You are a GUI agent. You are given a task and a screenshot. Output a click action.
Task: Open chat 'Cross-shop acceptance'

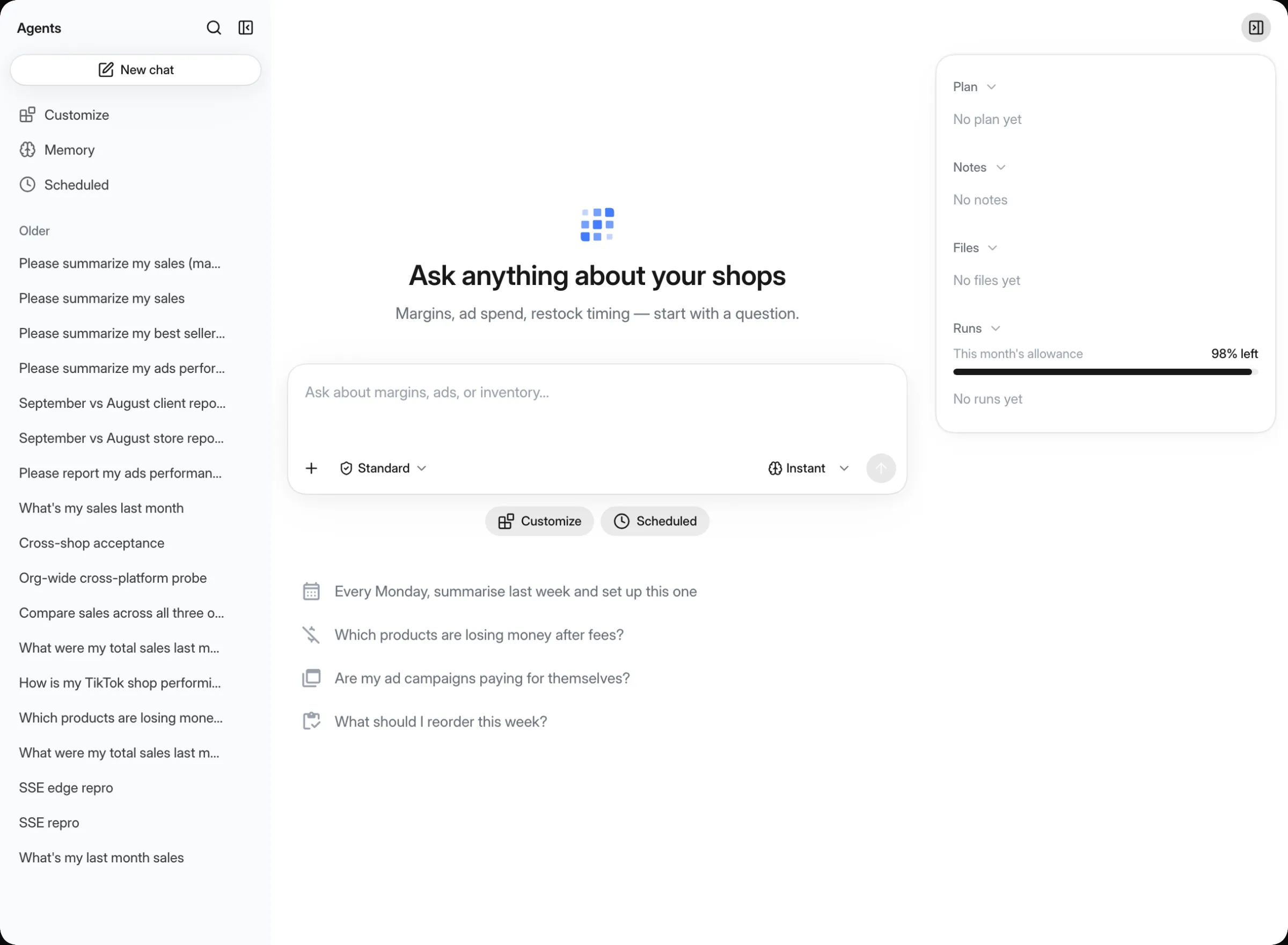[136, 544]
